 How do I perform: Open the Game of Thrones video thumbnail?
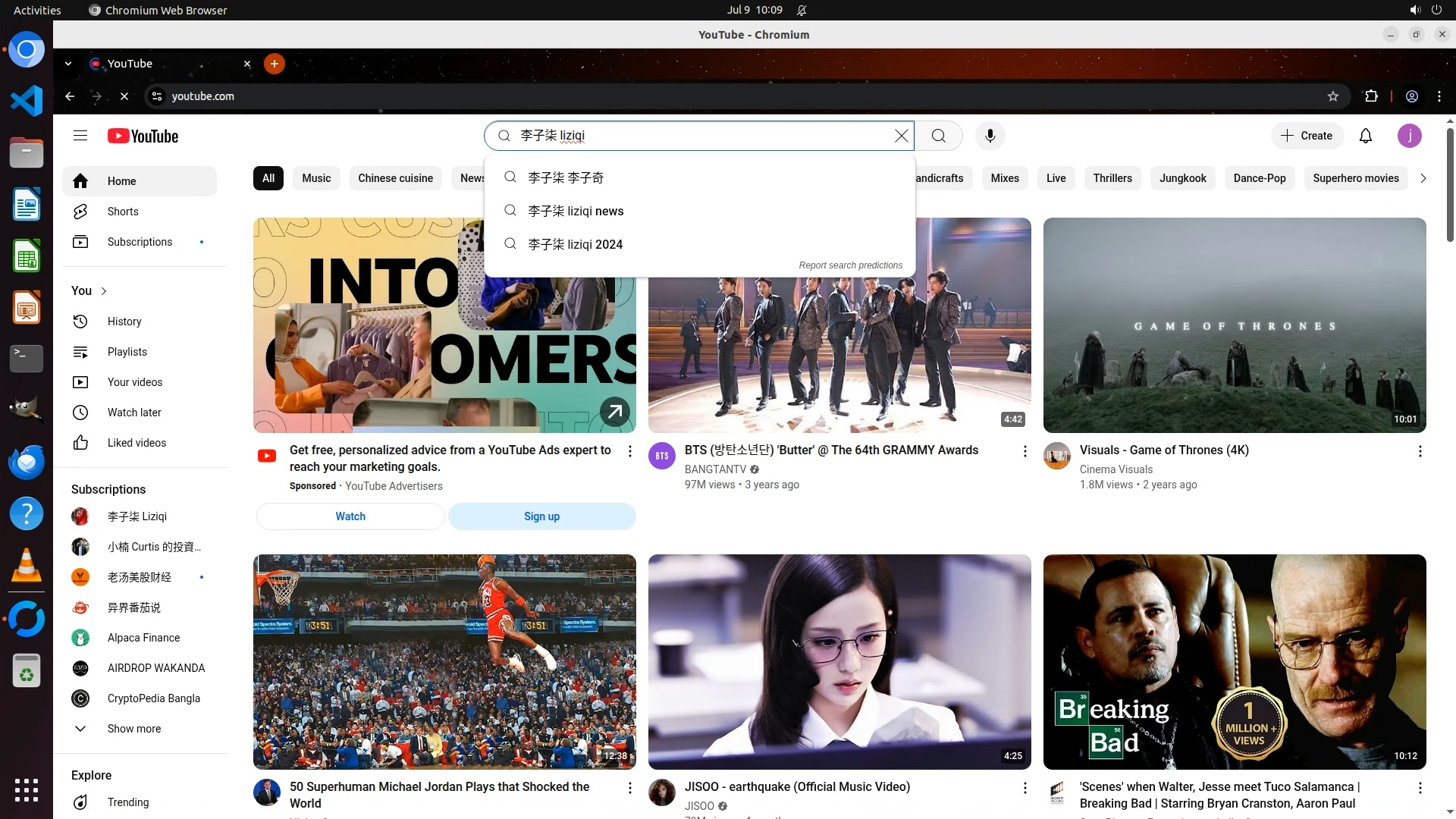[x=1234, y=325]
